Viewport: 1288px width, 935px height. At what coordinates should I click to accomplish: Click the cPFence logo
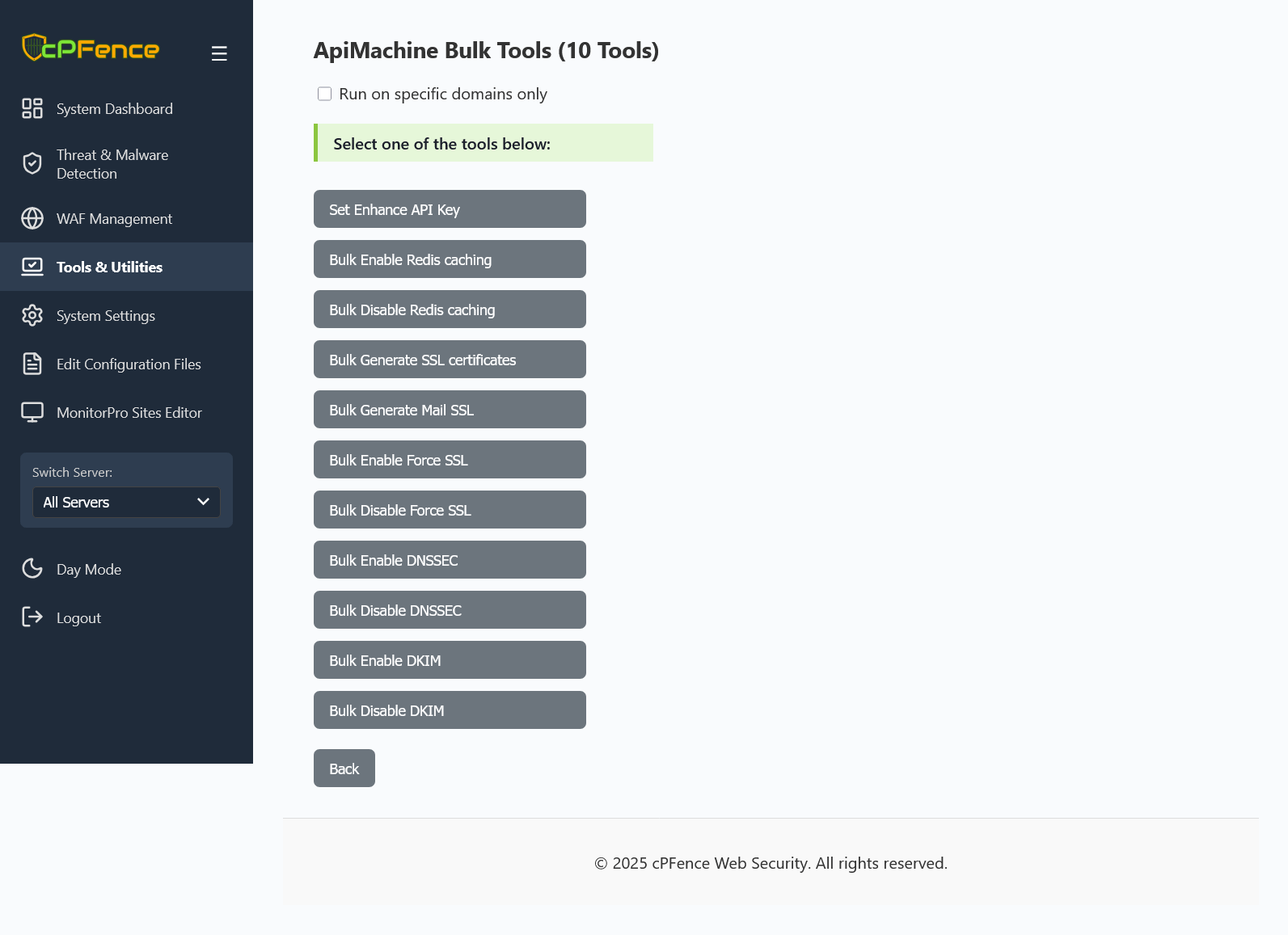91,48
